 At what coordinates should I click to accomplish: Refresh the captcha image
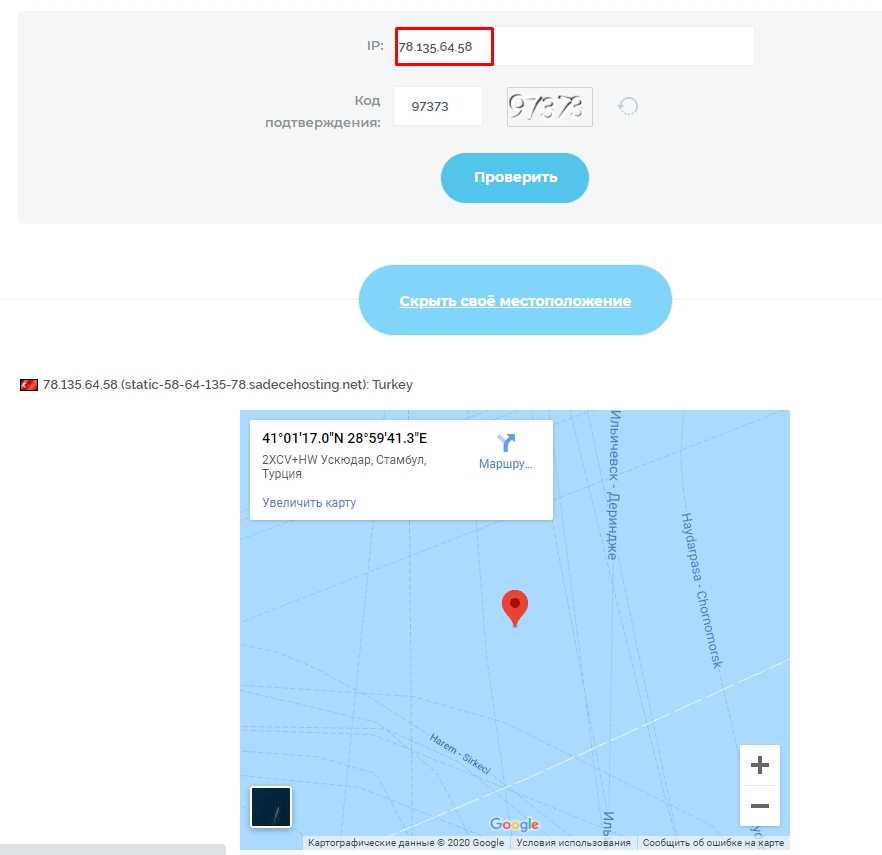tap(628, 106)
